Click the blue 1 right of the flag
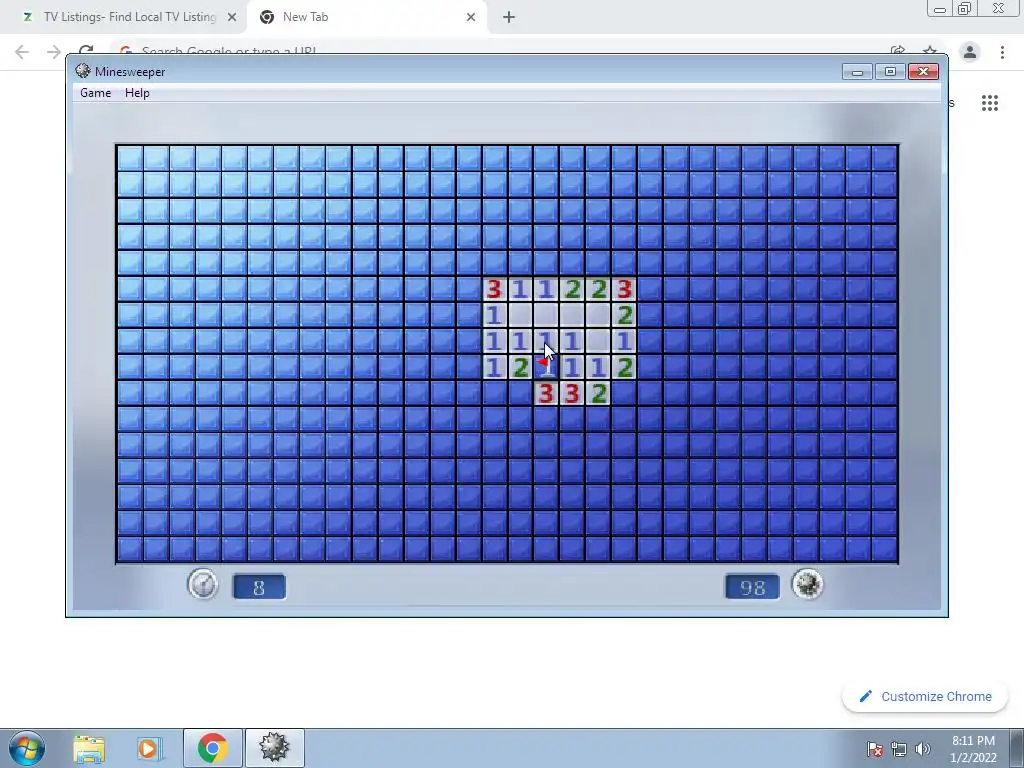Image resolution: width=1024 pixels, height=768 pixels. click(x=572, y=367)
